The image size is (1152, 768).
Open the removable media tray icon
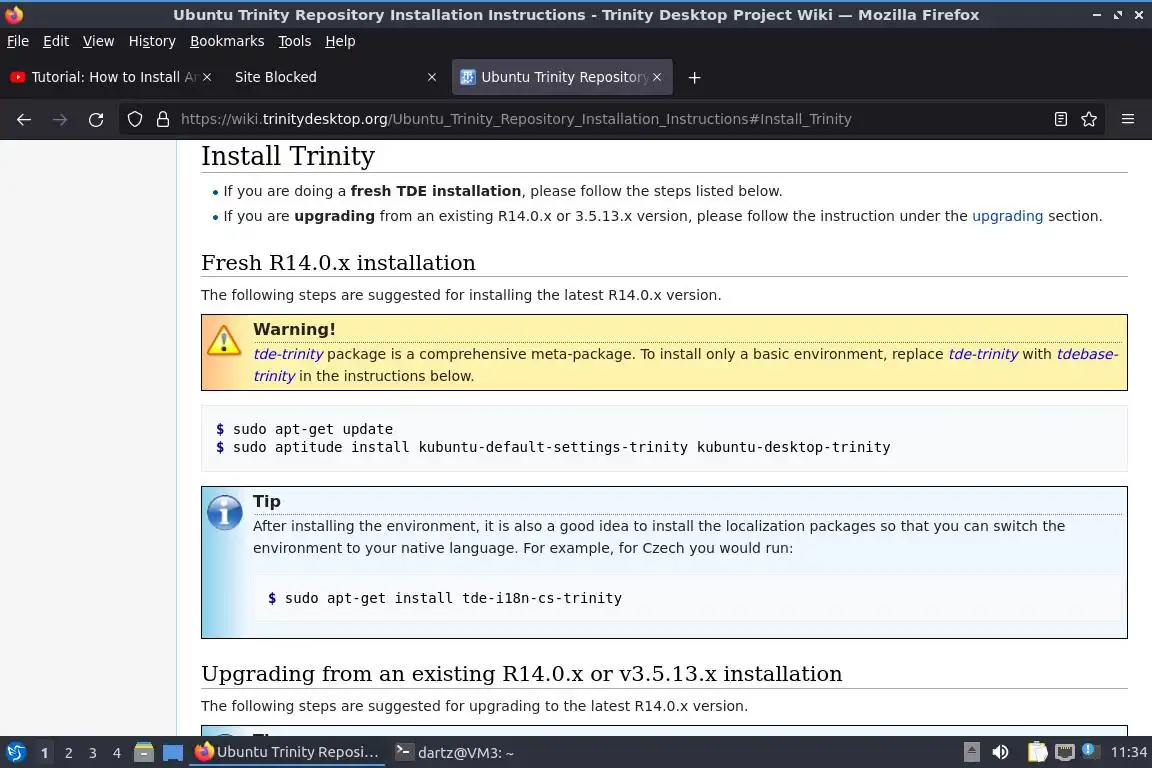coord(971,752)
